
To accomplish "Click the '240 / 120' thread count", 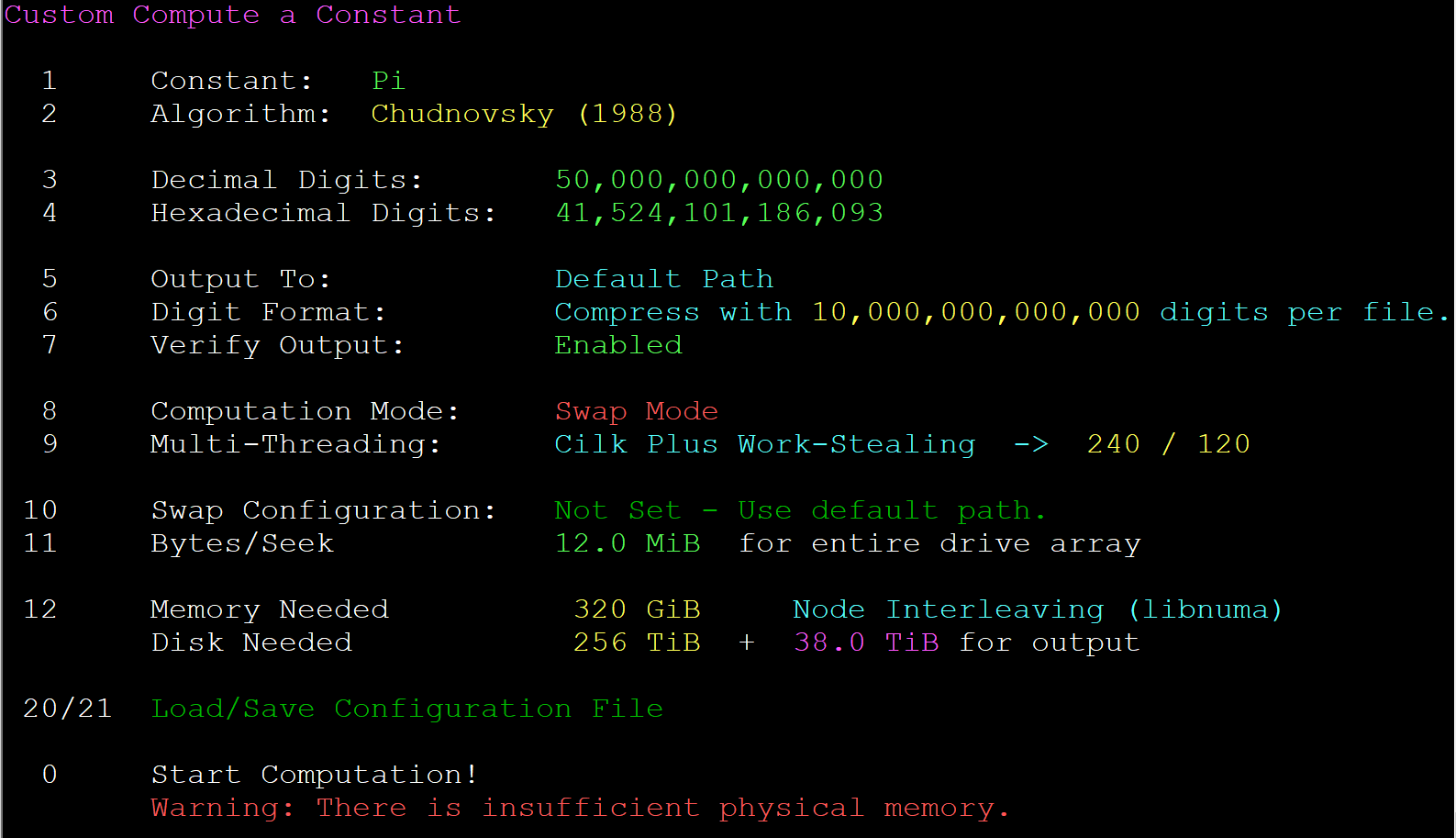I will coord(1169,444).
